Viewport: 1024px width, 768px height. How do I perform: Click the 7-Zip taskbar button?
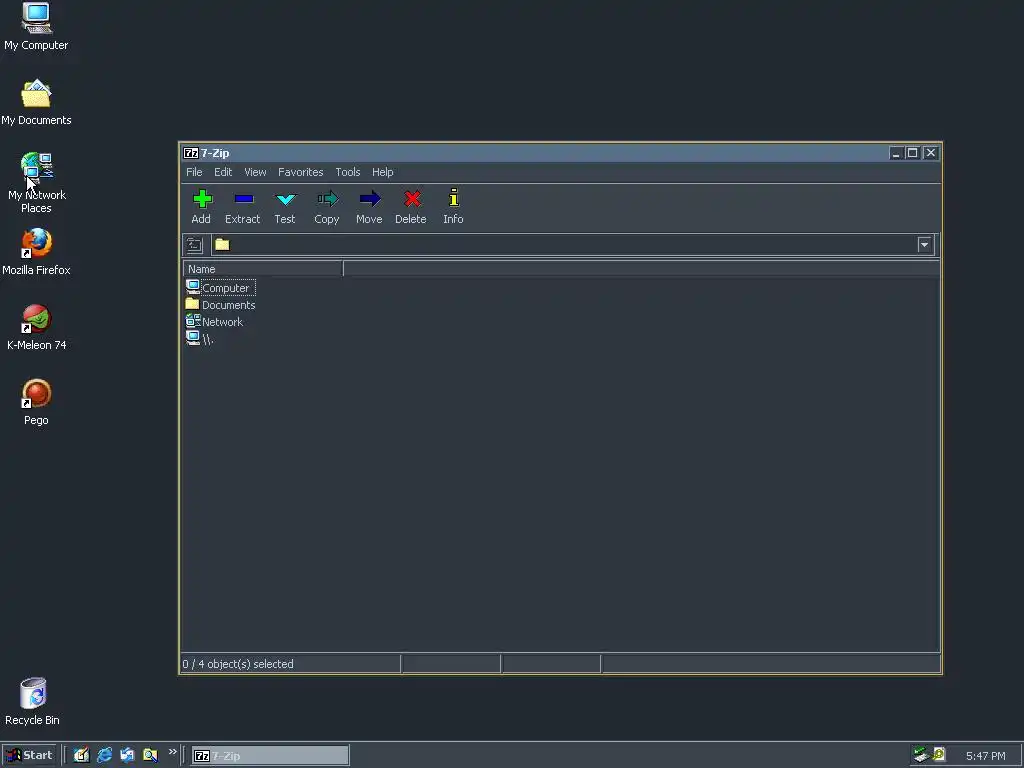(x=270, y=756)
